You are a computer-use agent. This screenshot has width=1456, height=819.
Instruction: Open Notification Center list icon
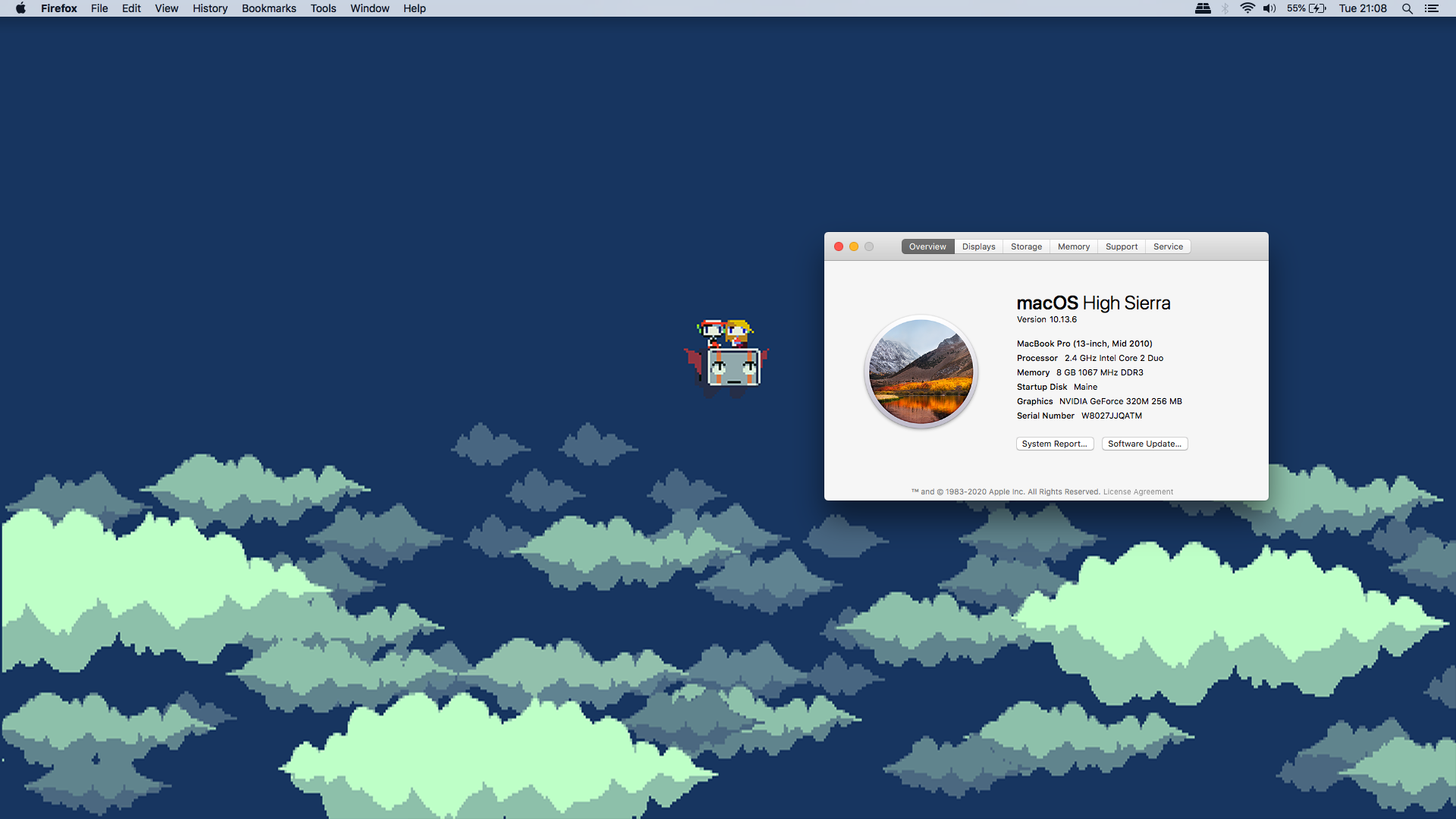point(1431,8)
